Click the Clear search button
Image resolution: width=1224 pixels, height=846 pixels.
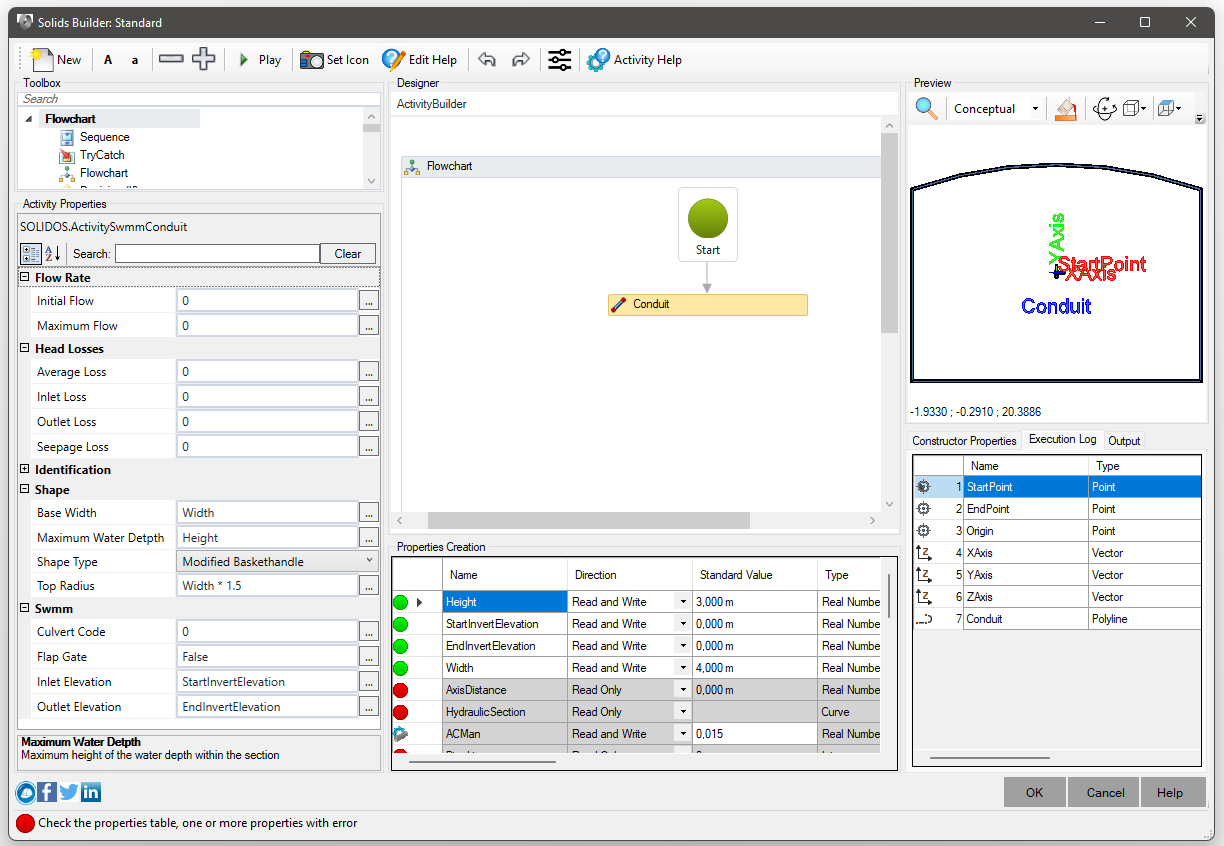[348, 254]
